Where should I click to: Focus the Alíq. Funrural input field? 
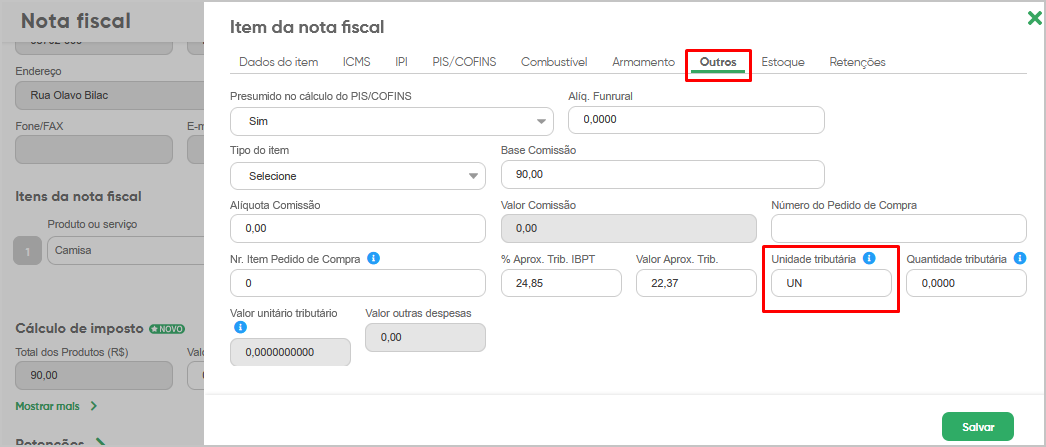point(696,120)
